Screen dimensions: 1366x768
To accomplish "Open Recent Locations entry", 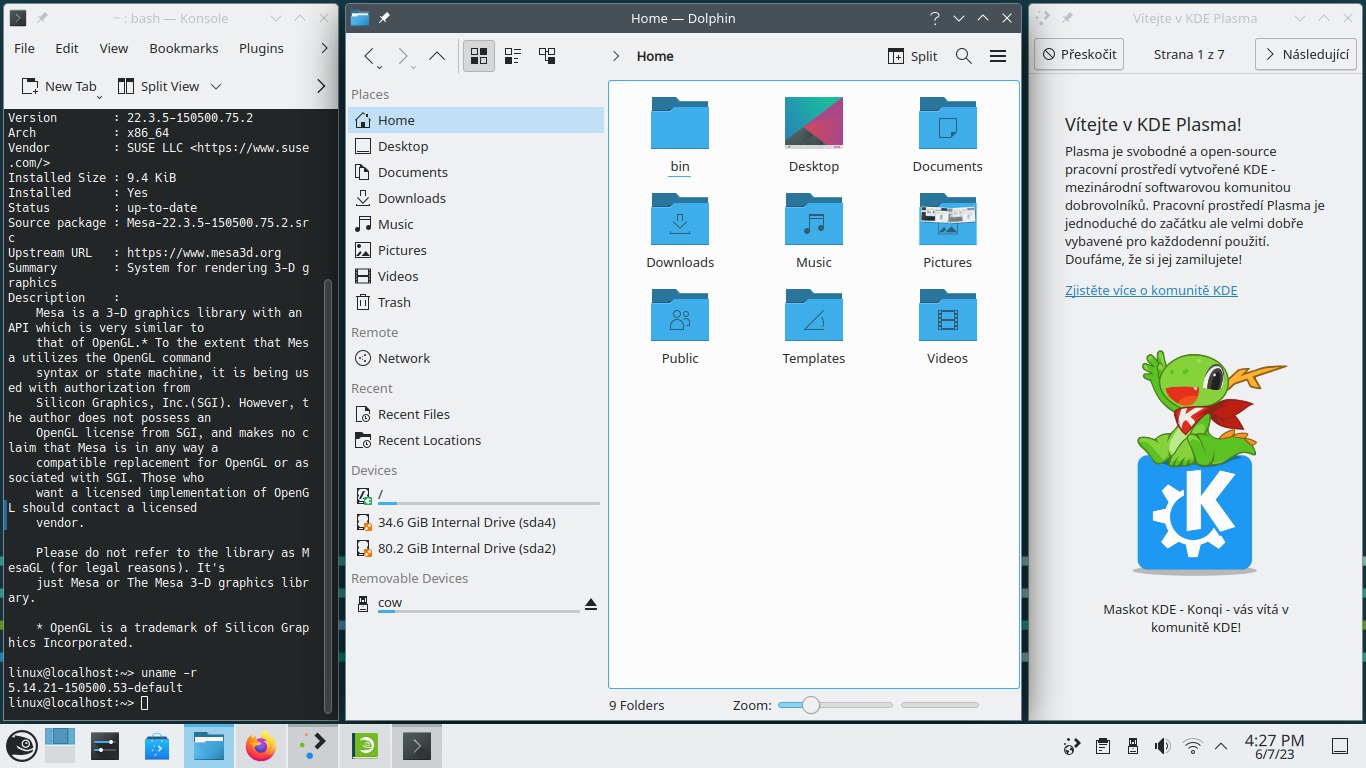I will pyautogui.click(x=476, y=440).
